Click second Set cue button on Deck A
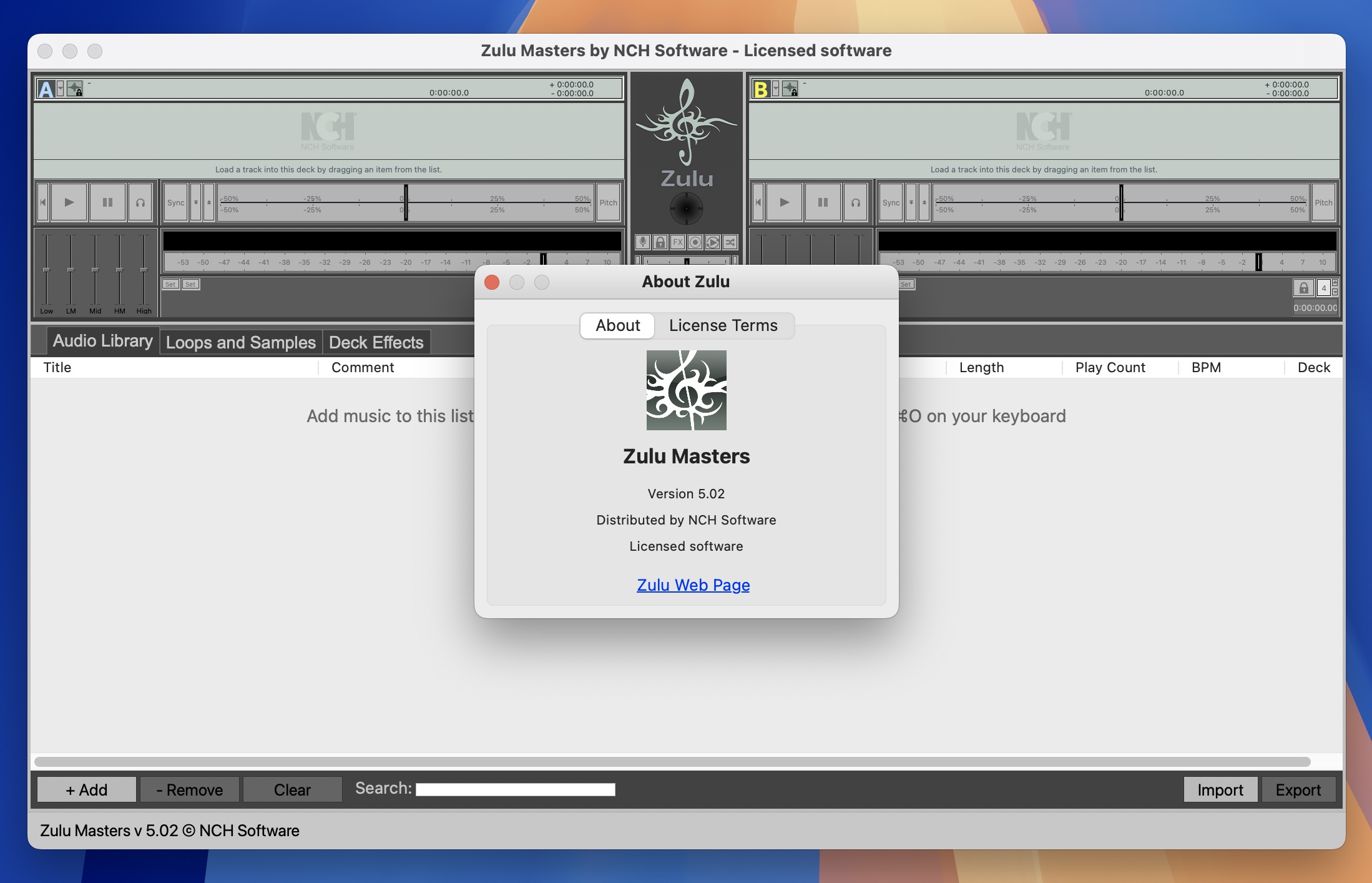 (190, 284)
